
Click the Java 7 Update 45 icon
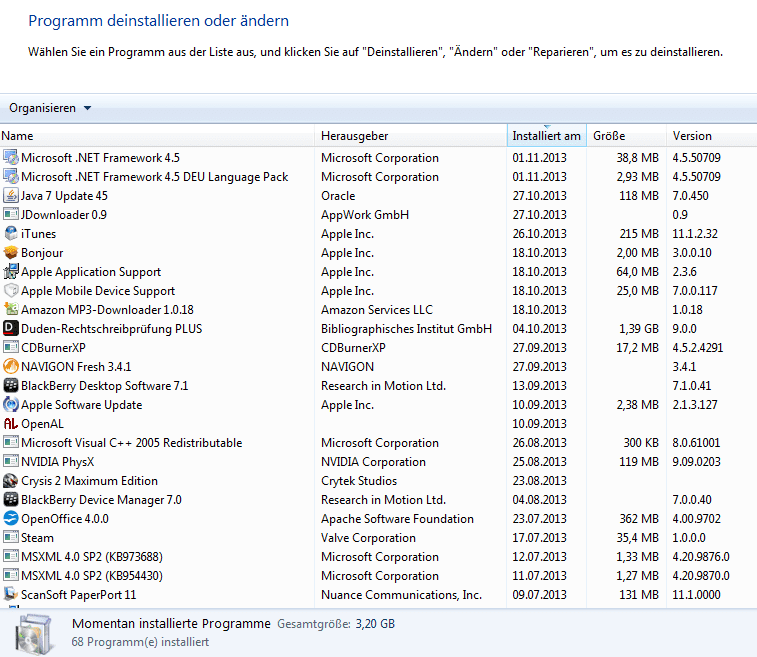coord(11,196)
